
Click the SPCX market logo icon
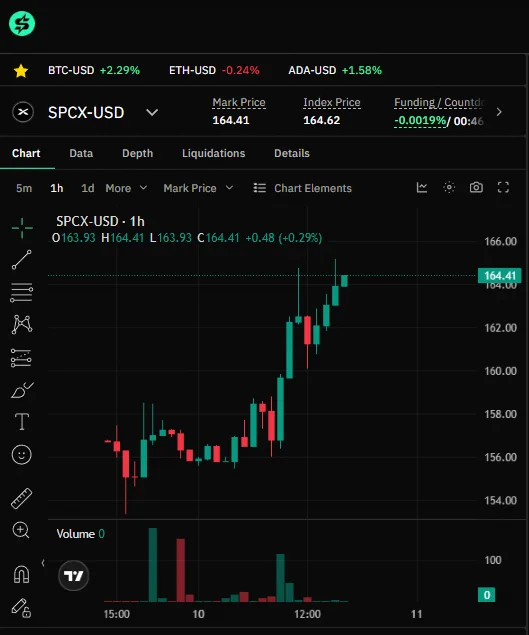[23, 112]
